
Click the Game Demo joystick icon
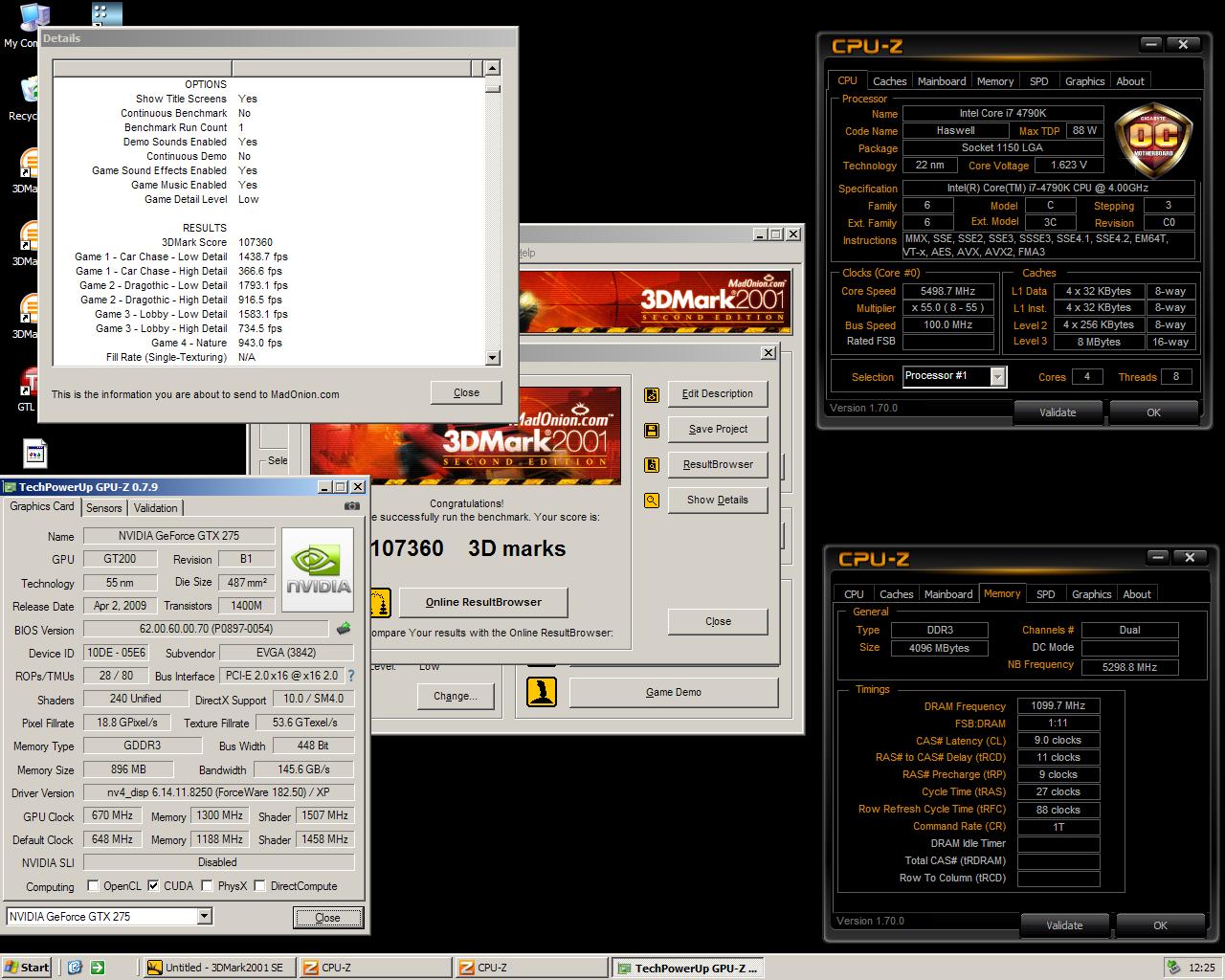542,692
